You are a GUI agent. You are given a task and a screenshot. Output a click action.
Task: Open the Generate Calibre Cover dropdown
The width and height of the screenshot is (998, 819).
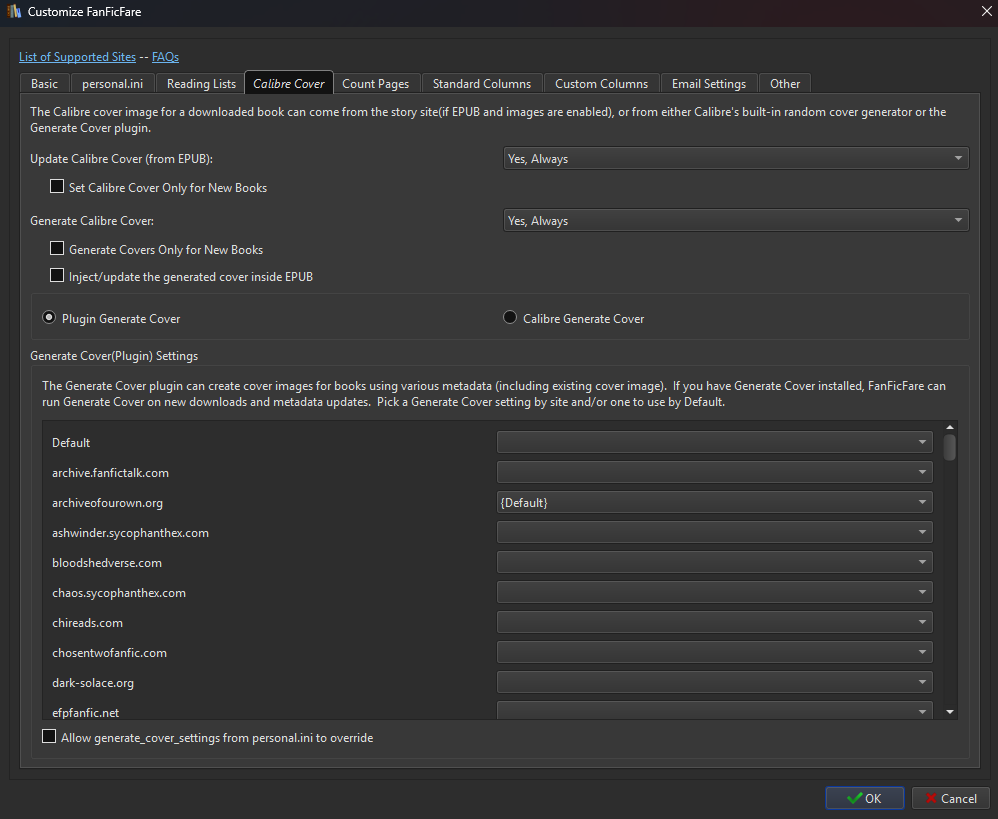pos(735,221)
